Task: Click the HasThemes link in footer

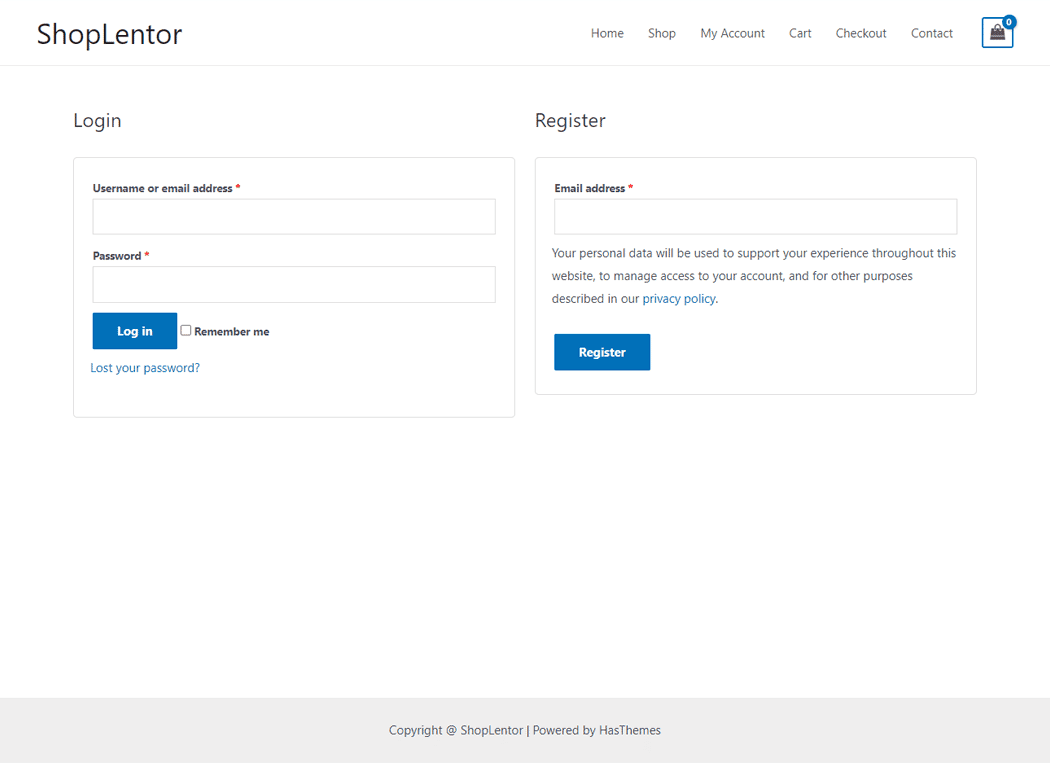Action: click(629, 730)
